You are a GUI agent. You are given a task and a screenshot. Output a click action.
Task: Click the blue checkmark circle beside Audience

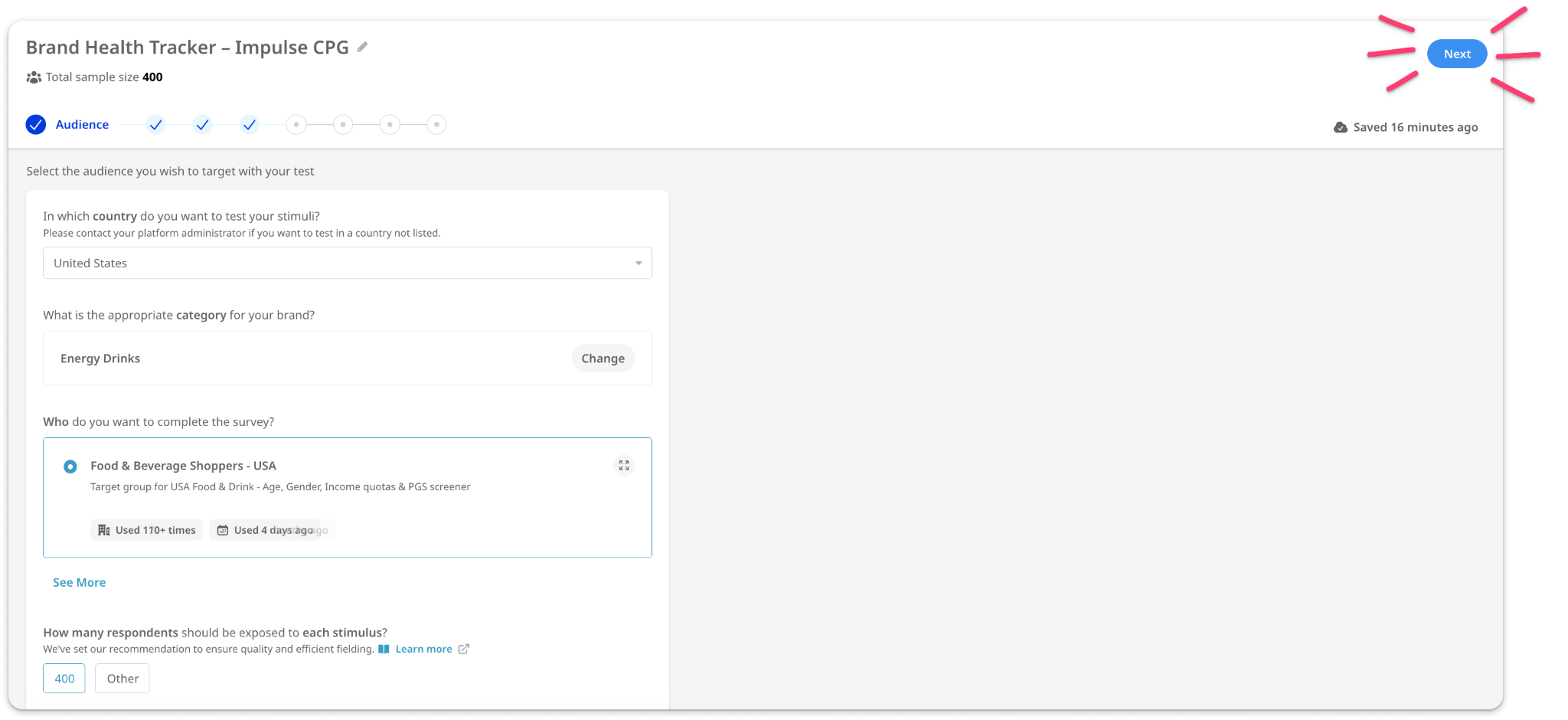(36, 125)
